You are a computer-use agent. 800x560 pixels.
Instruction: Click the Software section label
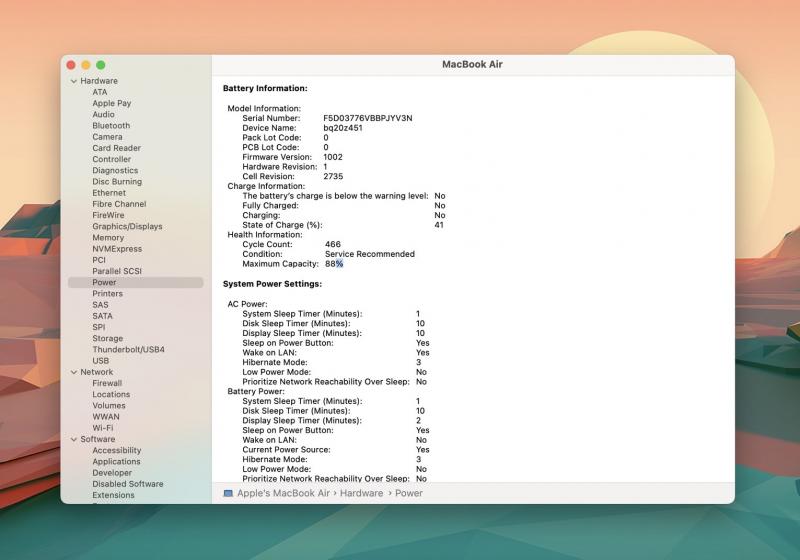click(x=97, y=440)
